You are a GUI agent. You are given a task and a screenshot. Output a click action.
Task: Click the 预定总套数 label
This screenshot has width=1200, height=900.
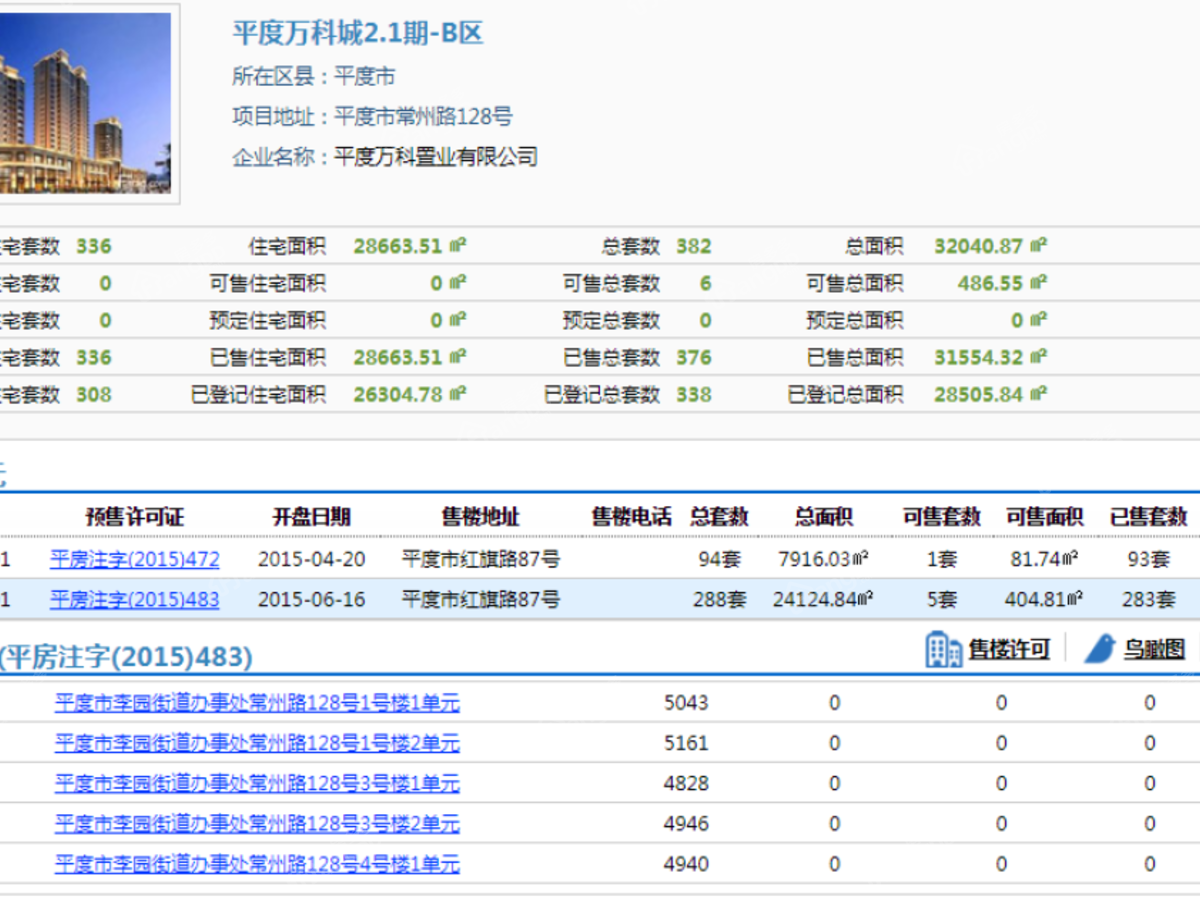point(611,321)
